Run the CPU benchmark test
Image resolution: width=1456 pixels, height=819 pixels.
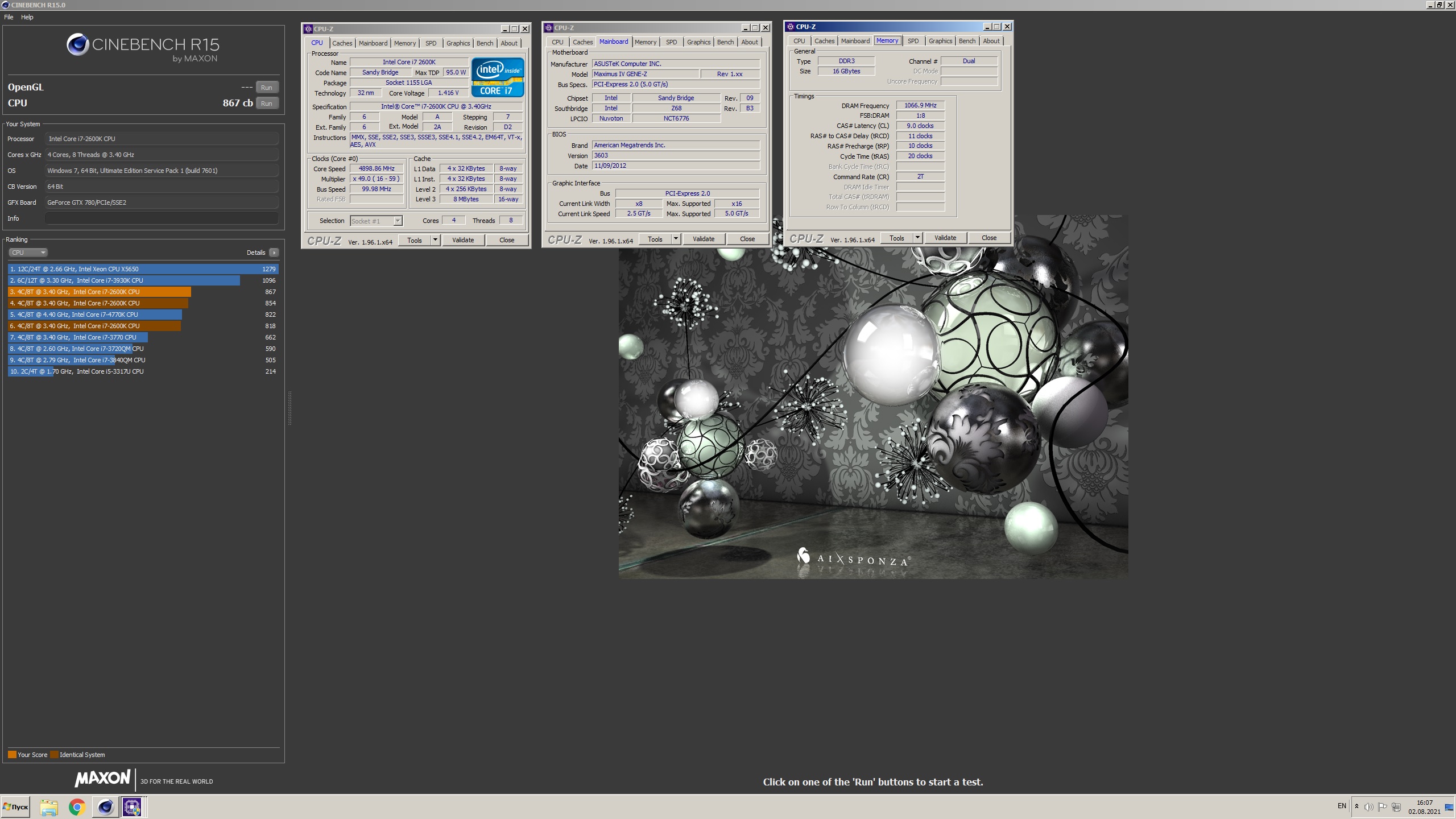267,103
